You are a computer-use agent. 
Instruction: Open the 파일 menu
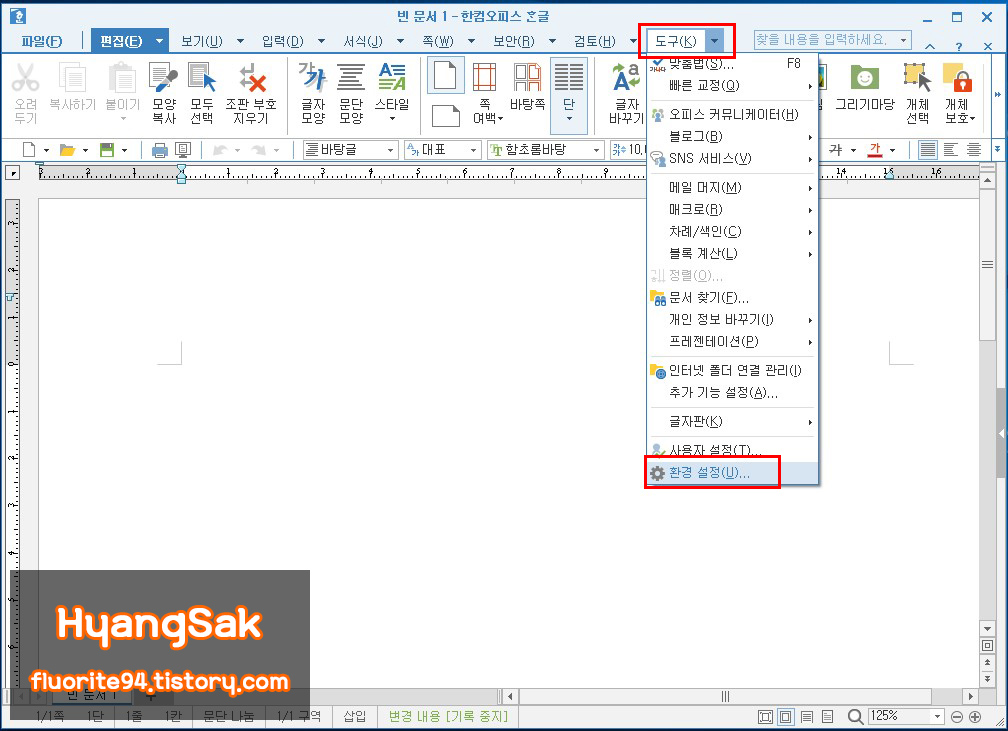coord(41,41)
